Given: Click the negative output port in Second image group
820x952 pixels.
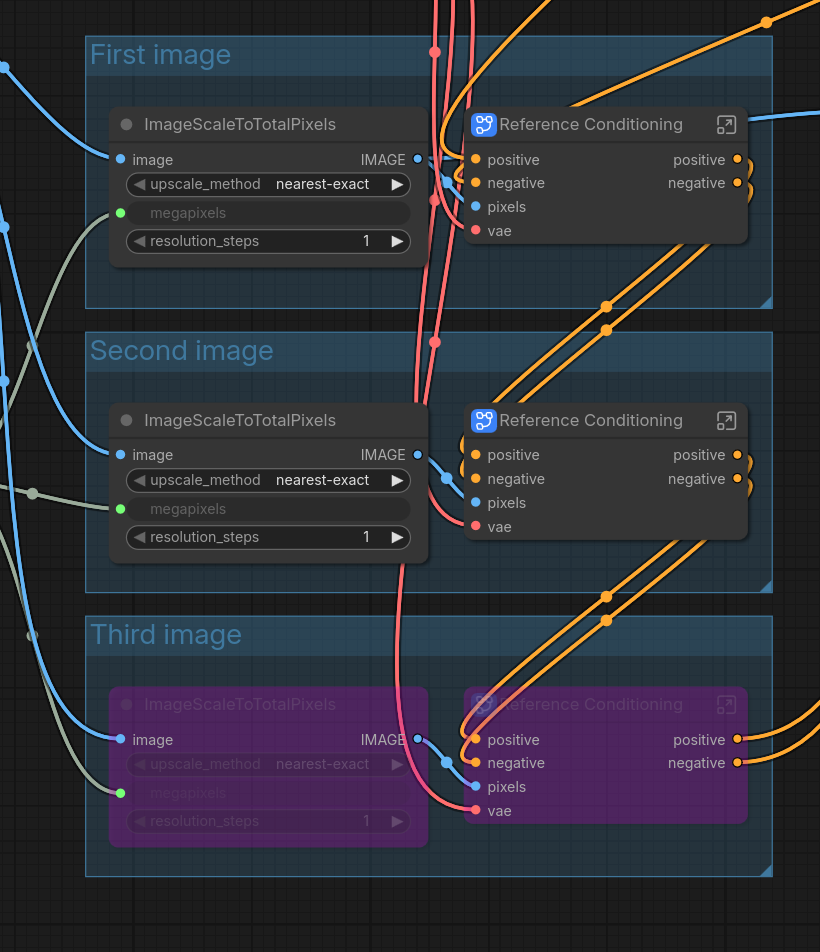Looking at the screenshot, I should coord(737,478).
